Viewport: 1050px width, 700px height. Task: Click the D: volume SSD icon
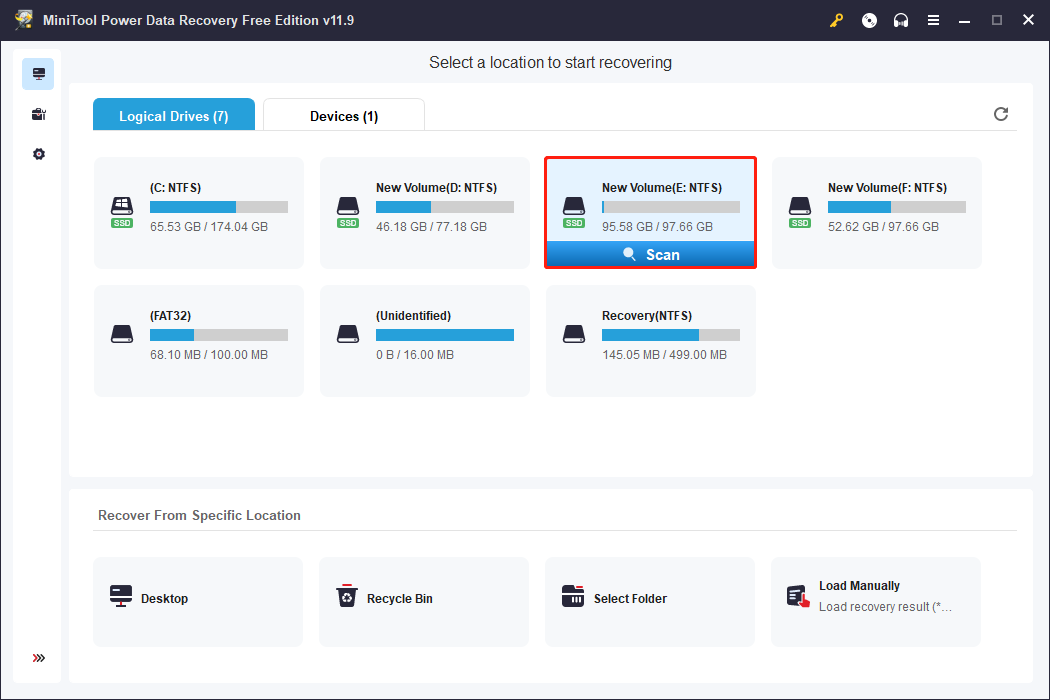(x=348, y=212)
